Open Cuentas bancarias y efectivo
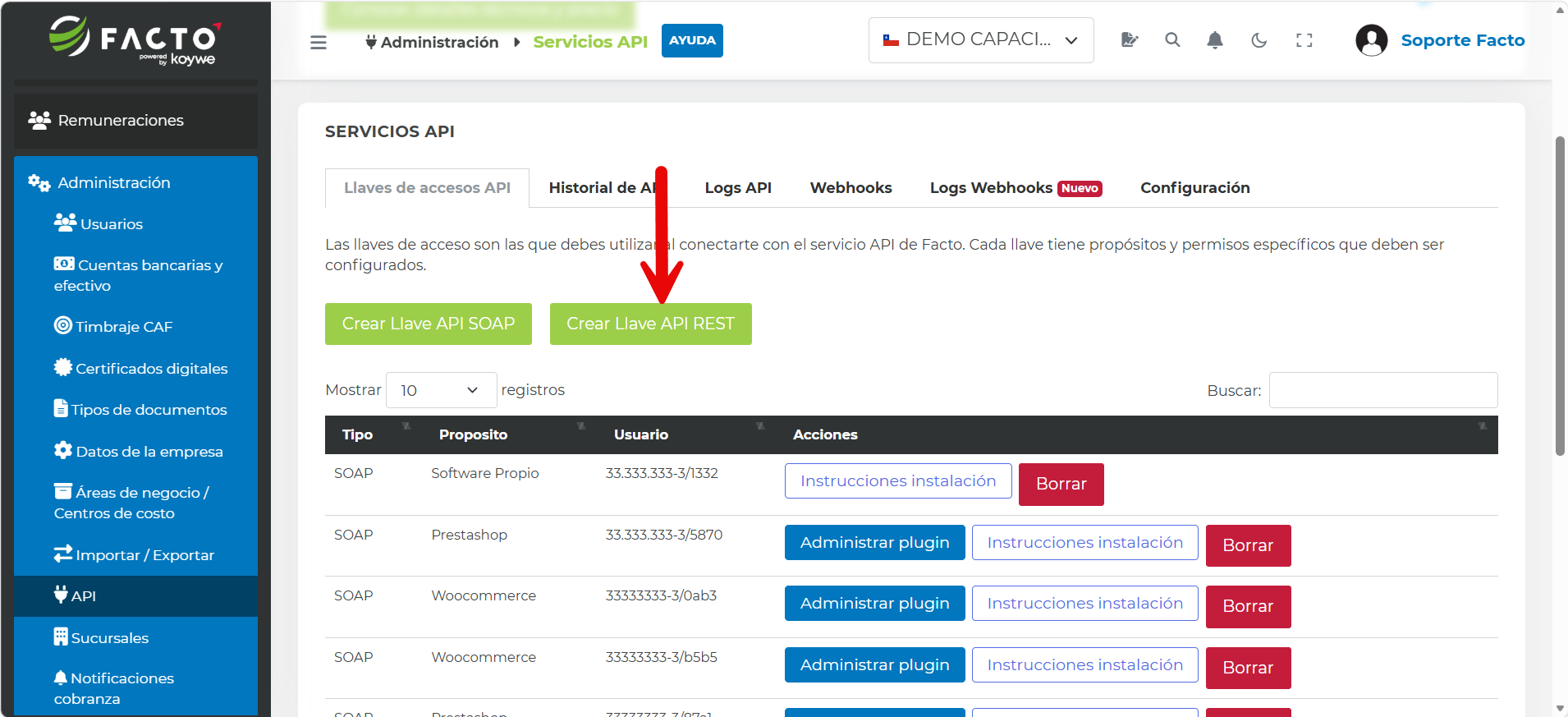Screen dimensions: 1568x717 [x=138, y=275]
